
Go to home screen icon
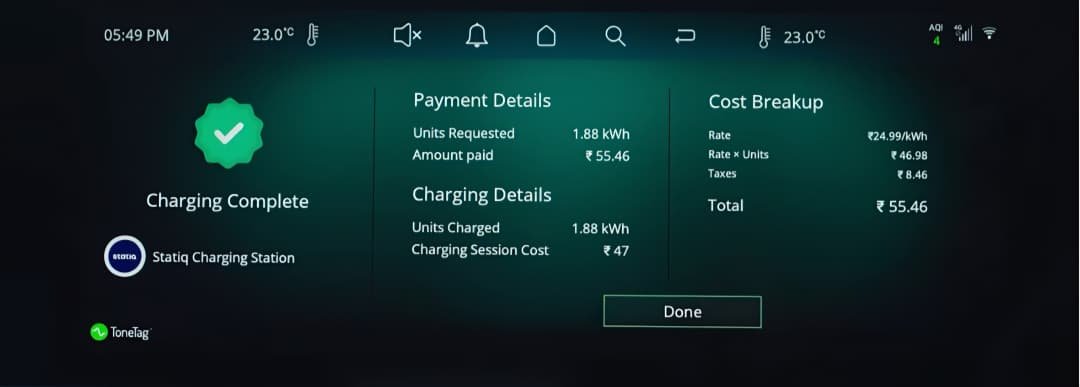point(546,36)
